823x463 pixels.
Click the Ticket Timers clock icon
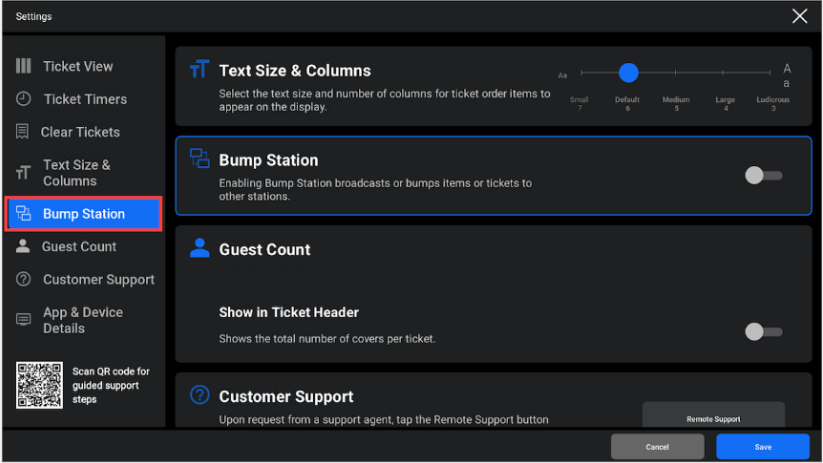(23, 99)
